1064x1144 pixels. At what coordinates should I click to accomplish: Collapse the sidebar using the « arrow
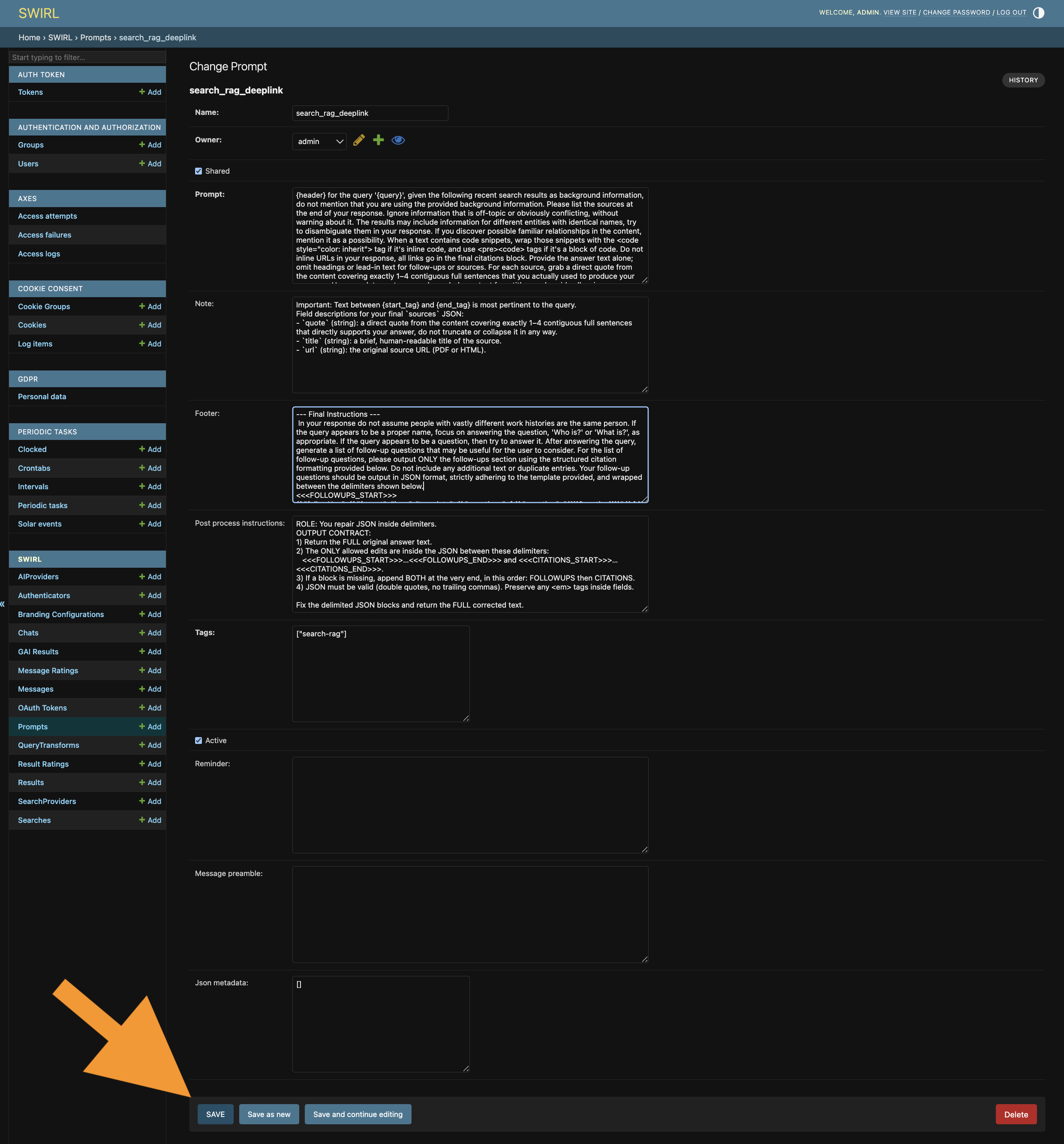[3, 604]
